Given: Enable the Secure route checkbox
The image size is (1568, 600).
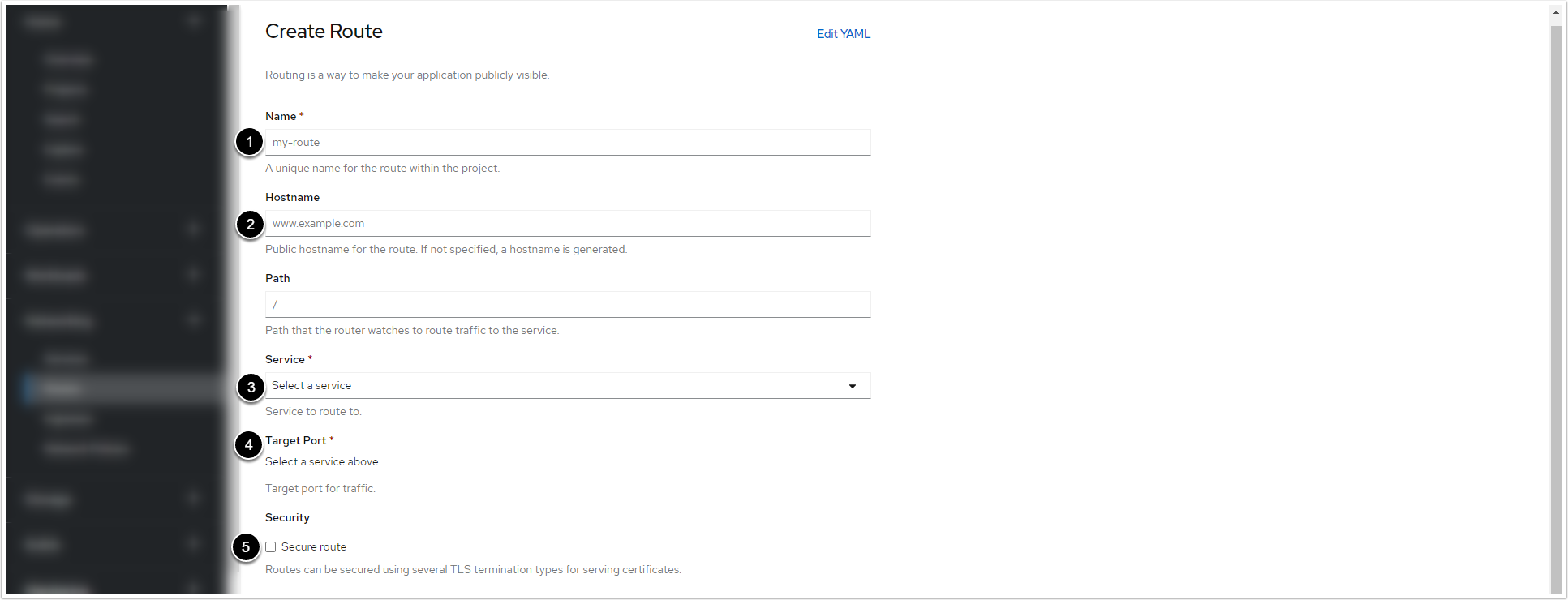Looking at the screenshot, I should [271, 547].
